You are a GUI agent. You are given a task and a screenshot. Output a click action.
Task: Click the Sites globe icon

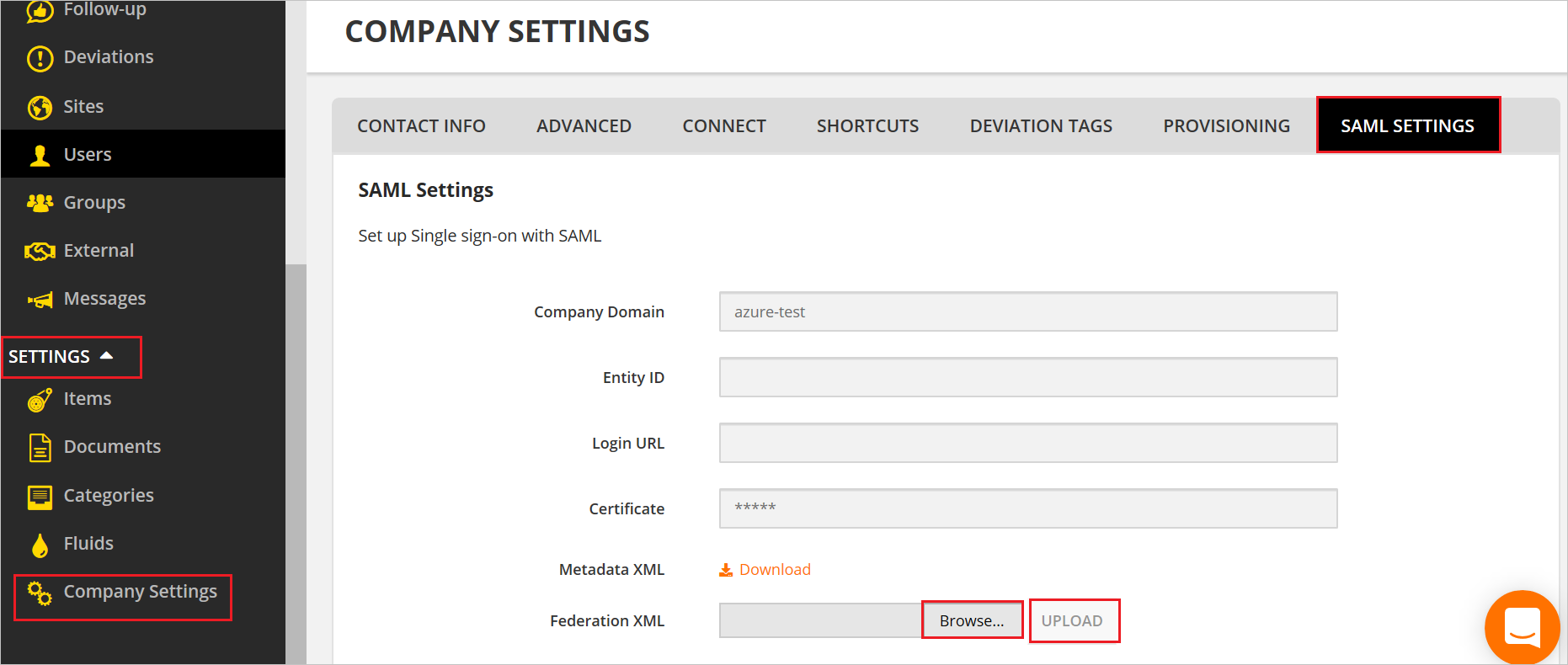point(40,107)
